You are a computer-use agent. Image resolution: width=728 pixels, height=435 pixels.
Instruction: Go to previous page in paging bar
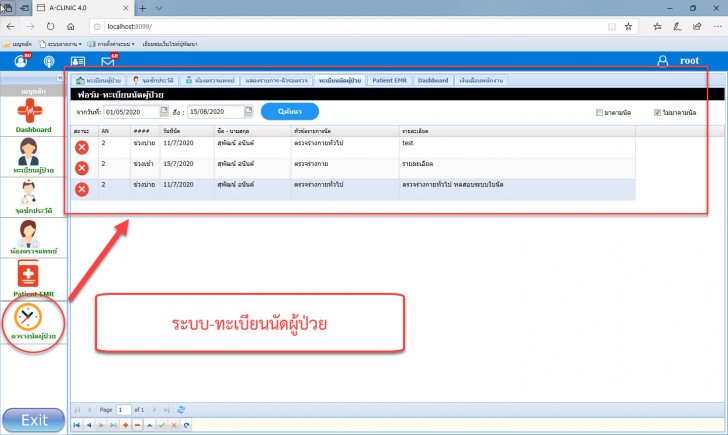(x=90, y=409)
